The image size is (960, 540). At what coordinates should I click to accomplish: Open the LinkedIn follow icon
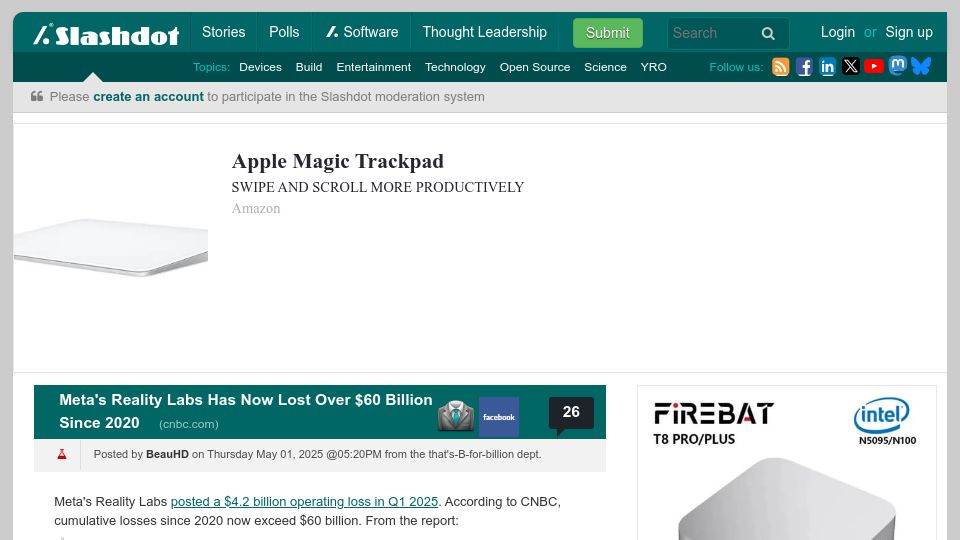point(827,67)
